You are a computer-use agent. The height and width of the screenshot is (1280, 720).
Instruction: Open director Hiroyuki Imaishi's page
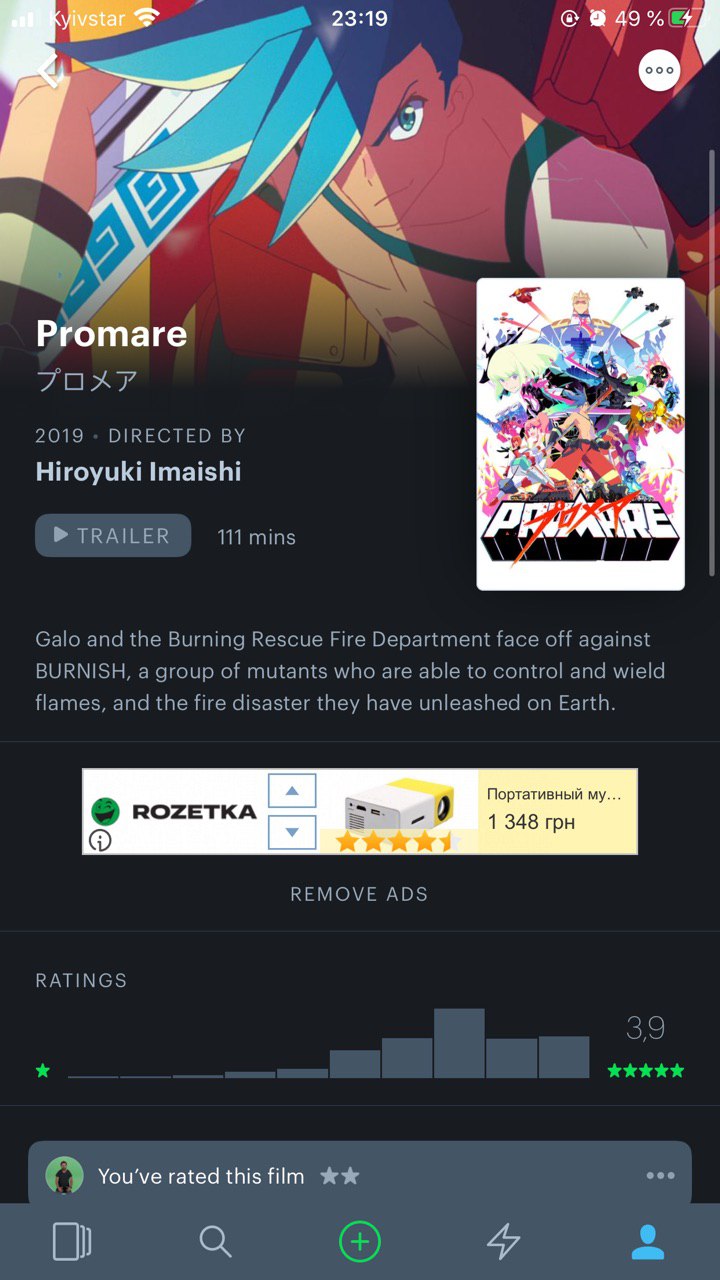click(x=138, y=471)
